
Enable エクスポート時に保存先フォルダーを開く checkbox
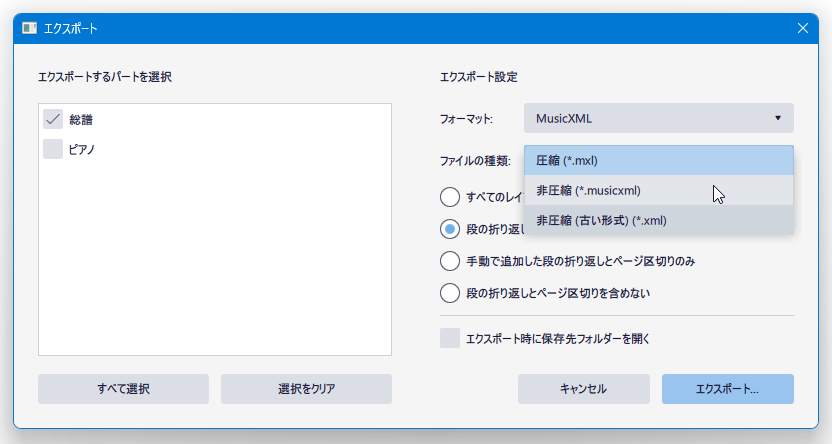450,338
